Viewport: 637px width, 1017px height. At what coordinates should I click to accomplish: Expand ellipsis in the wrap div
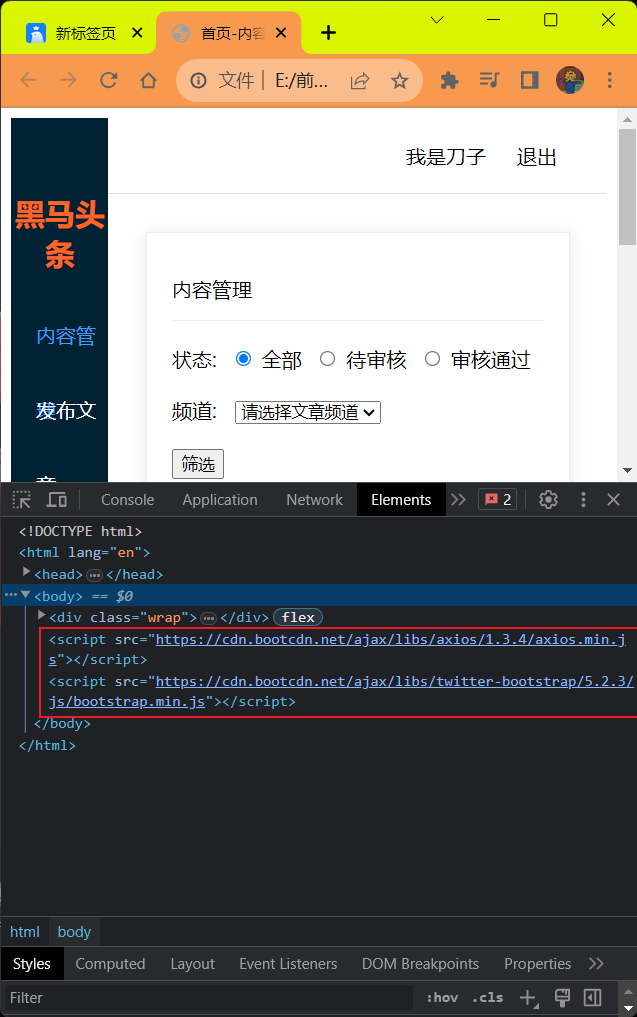(208, 618)
